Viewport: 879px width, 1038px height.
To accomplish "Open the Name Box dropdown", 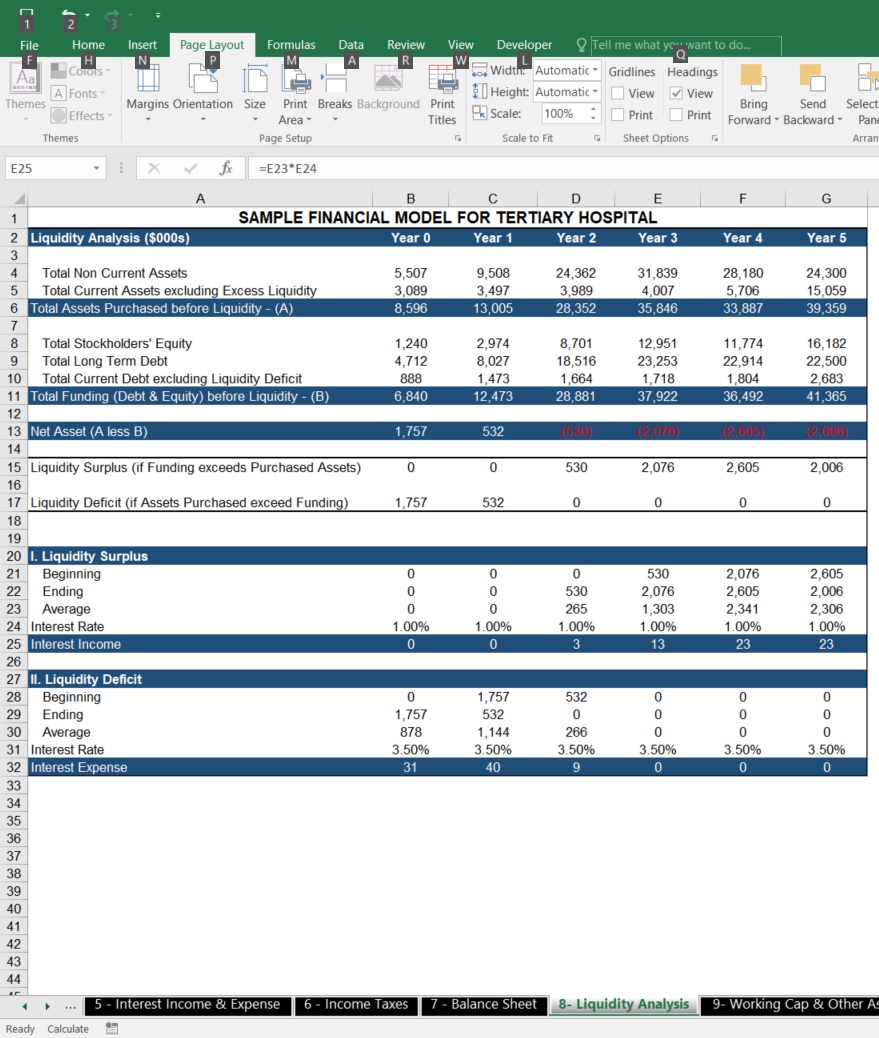I will 97,168.
